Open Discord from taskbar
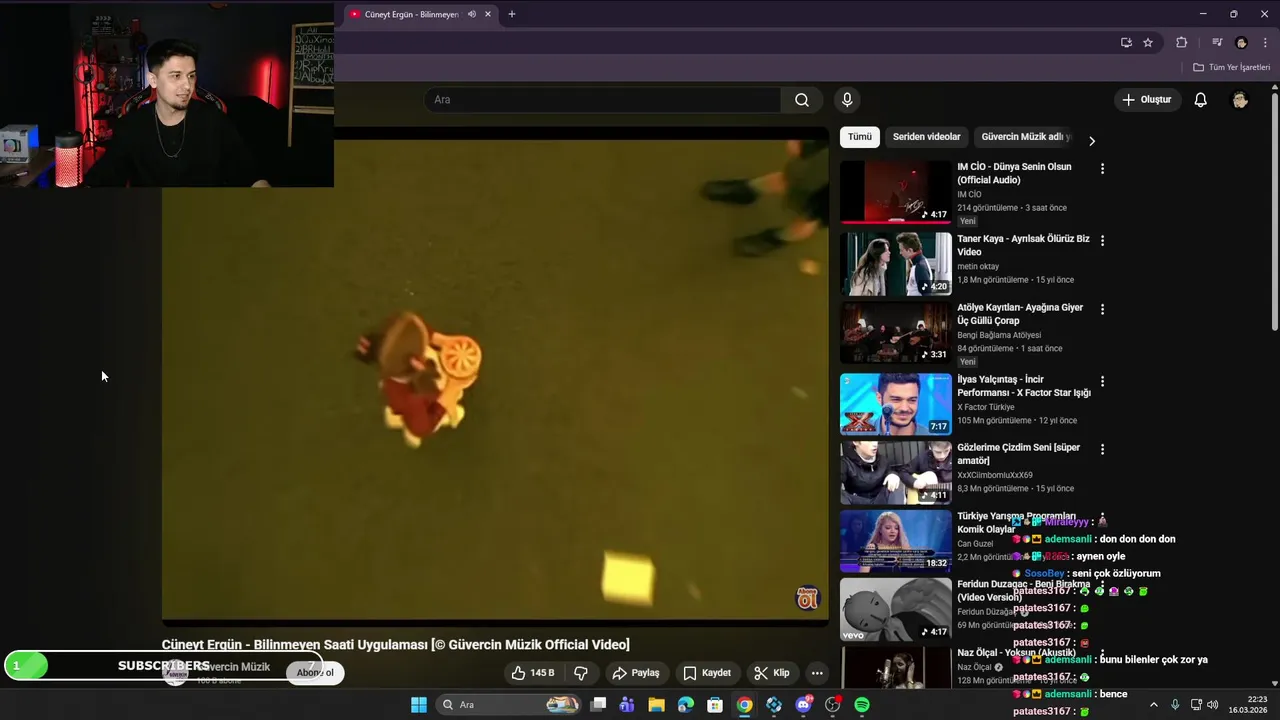 pyautogui.click(x=803, y=705)
